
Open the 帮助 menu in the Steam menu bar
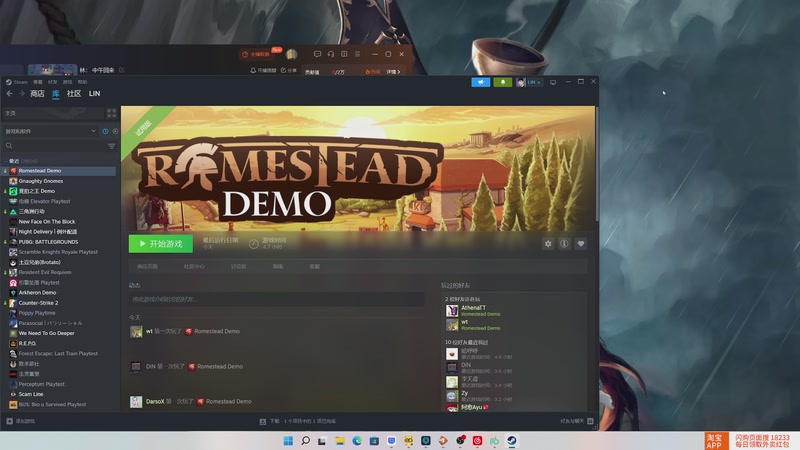point(83,82)
